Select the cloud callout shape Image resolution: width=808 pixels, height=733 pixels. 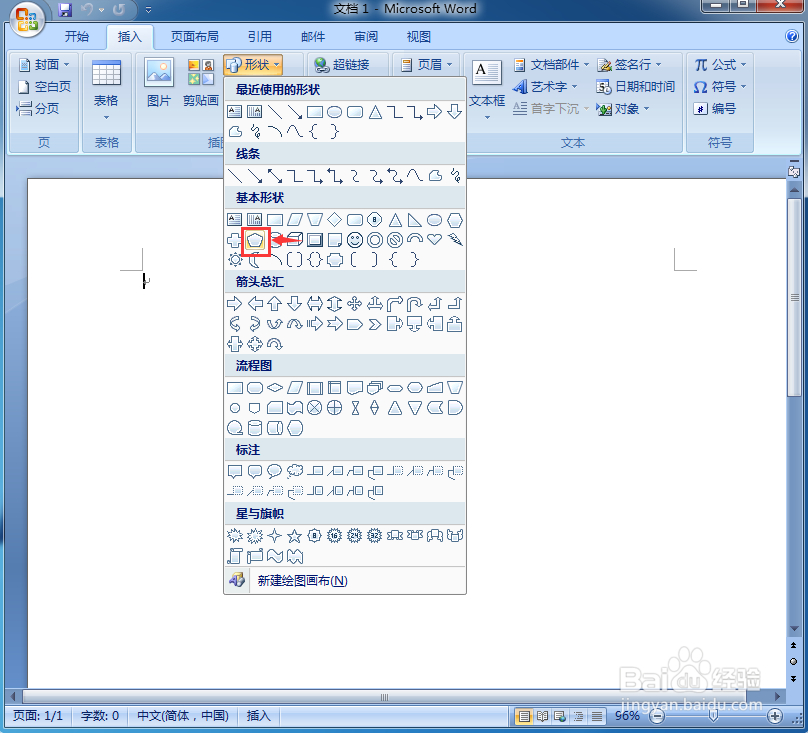295,471
